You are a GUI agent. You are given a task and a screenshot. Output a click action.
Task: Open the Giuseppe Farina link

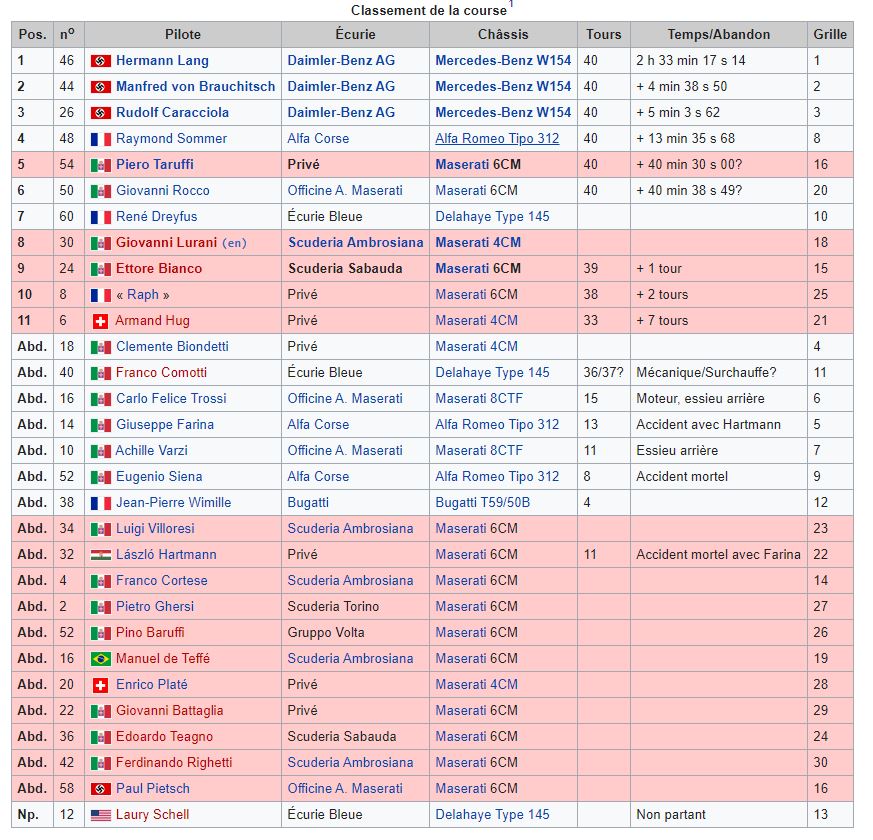164,425
